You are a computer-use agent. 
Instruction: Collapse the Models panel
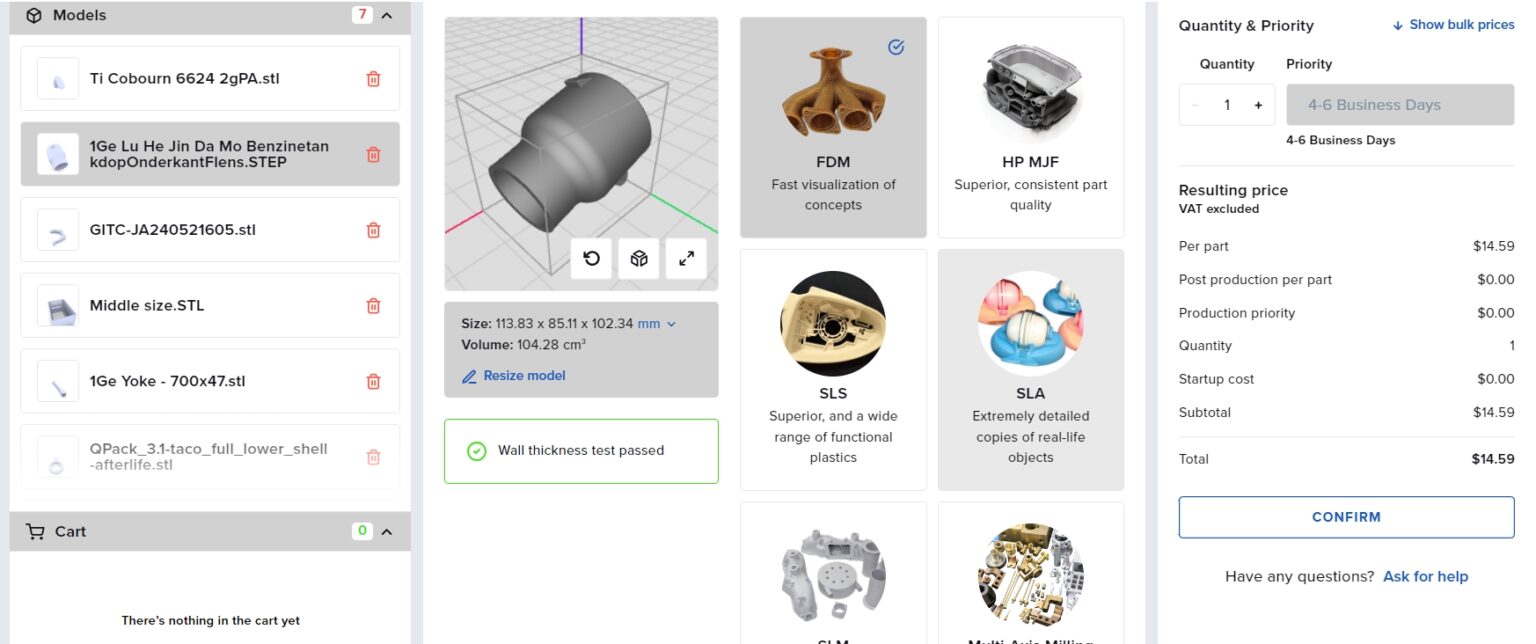(x=387, y=16)
